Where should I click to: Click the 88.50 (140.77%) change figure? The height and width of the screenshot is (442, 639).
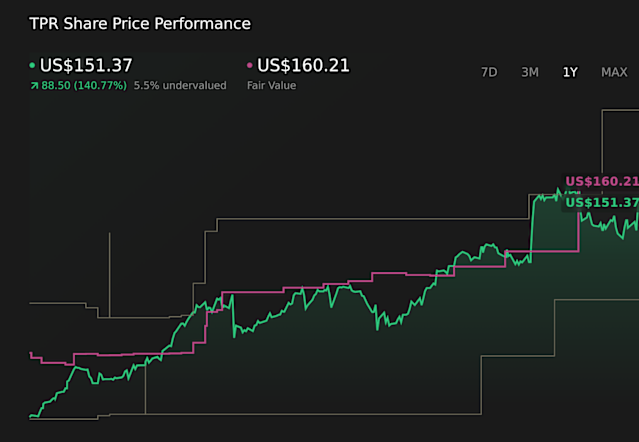click(x=85, y=86)
